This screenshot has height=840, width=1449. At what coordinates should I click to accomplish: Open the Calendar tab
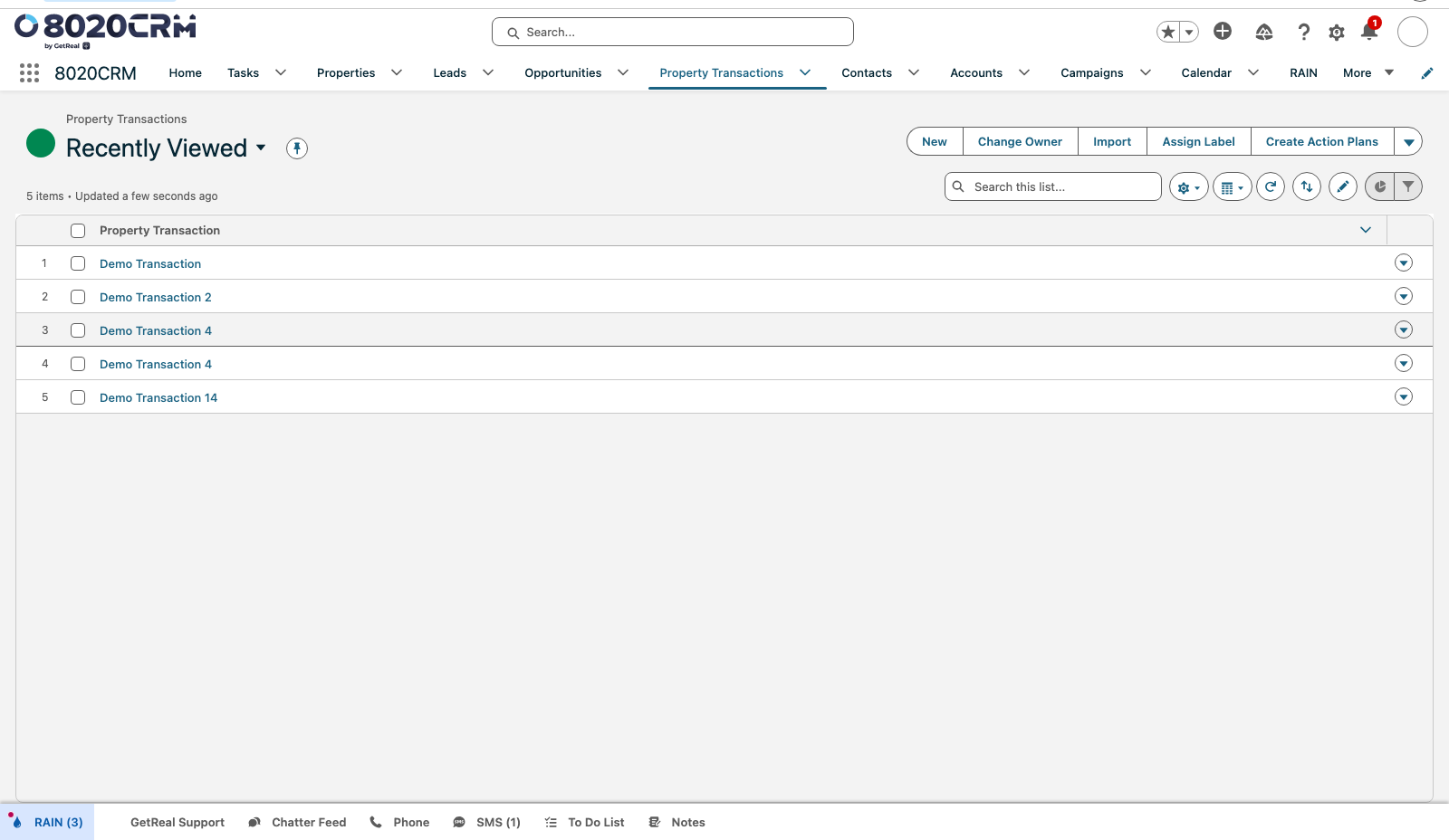point(1206,73)
